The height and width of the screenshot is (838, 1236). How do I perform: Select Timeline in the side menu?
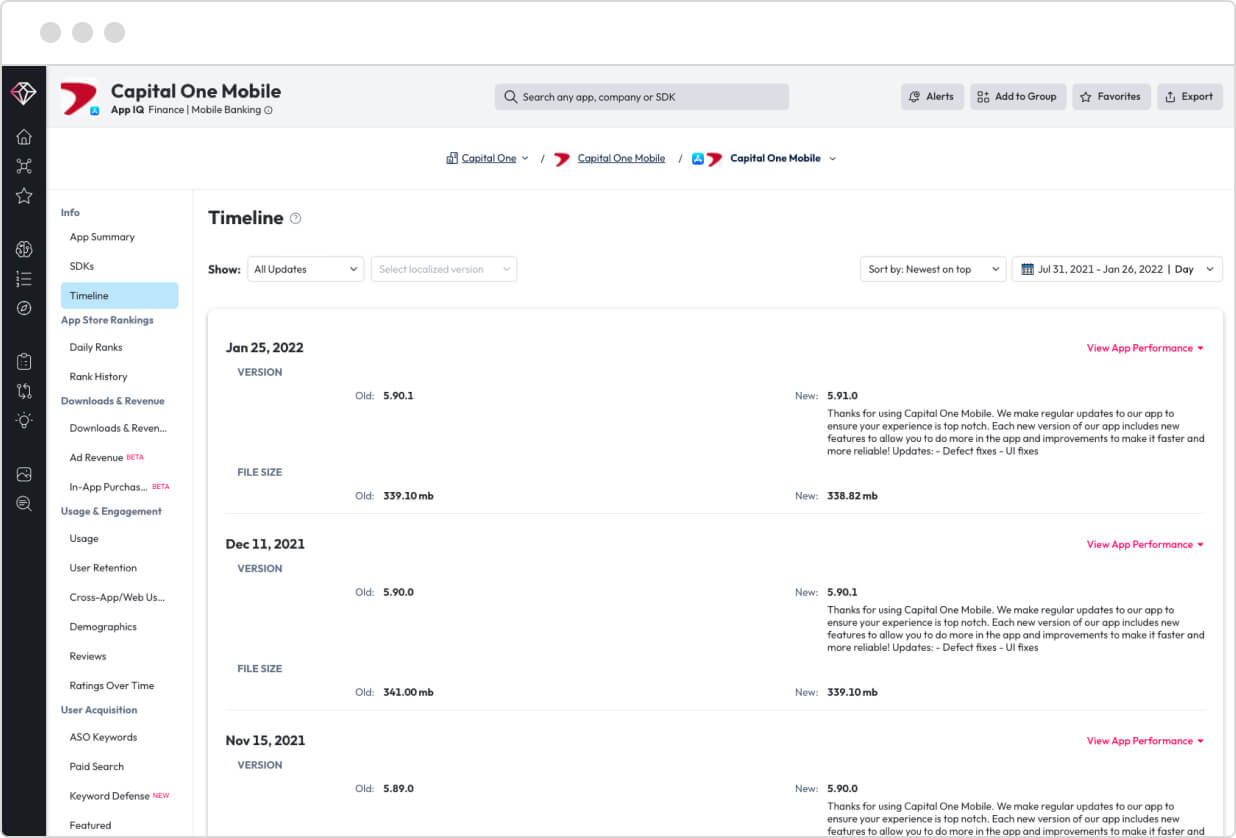(x=120, y=295)
